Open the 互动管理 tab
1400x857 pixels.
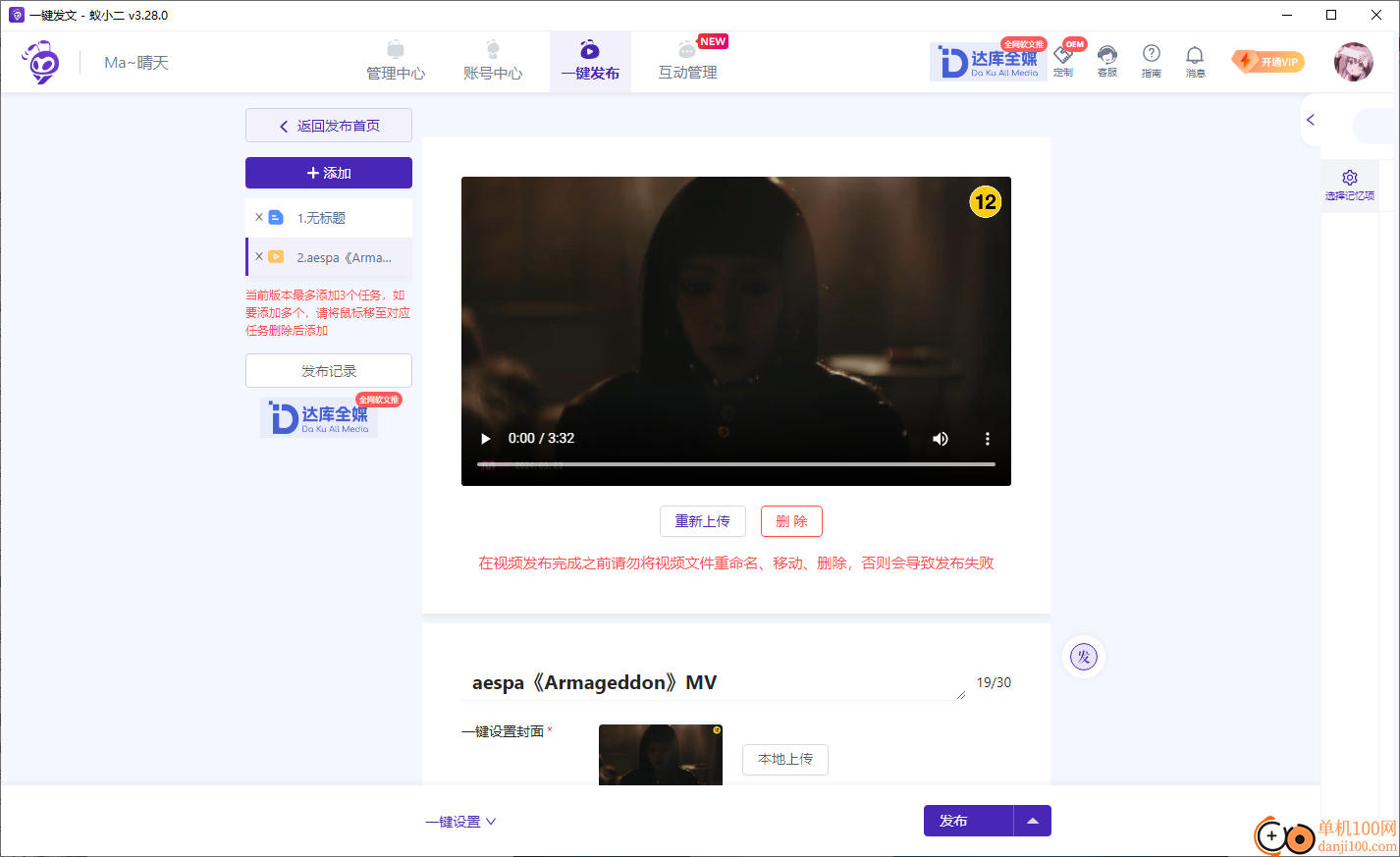point(687,62)
